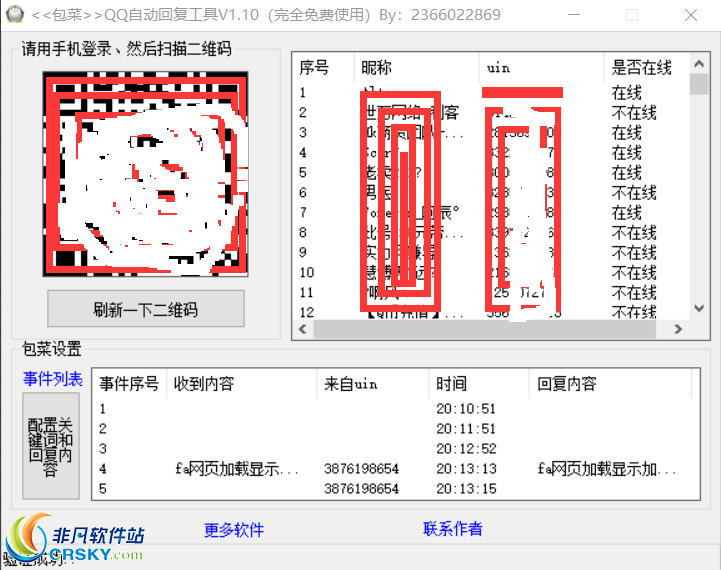Select friend list row 1
The width and height of the screenshot is (721, 570).
[x=491, y=92]
